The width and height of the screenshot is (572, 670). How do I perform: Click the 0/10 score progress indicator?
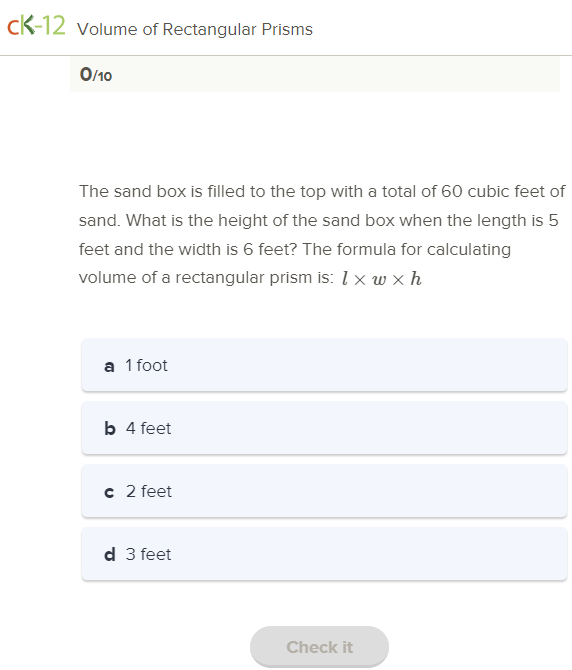(96, 75)
